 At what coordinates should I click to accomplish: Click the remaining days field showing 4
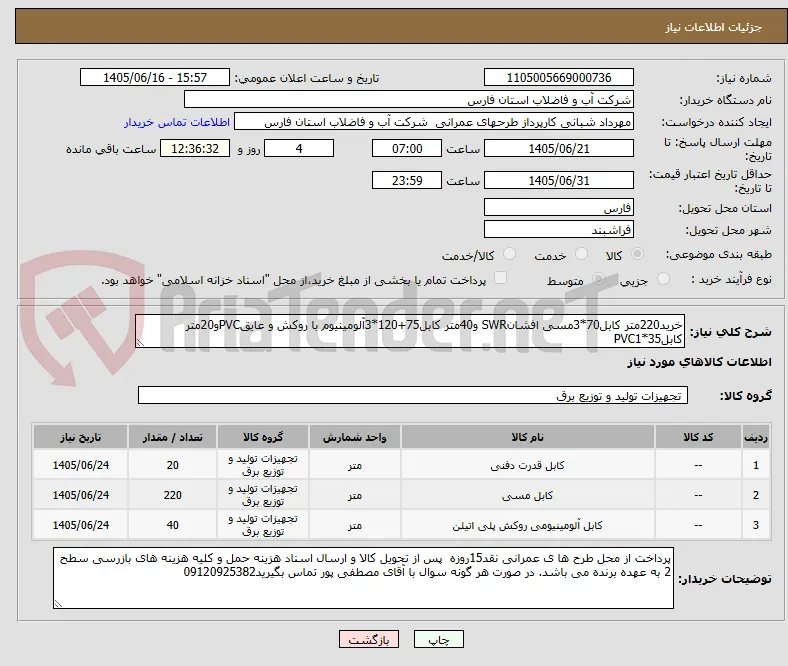(299, 149)
